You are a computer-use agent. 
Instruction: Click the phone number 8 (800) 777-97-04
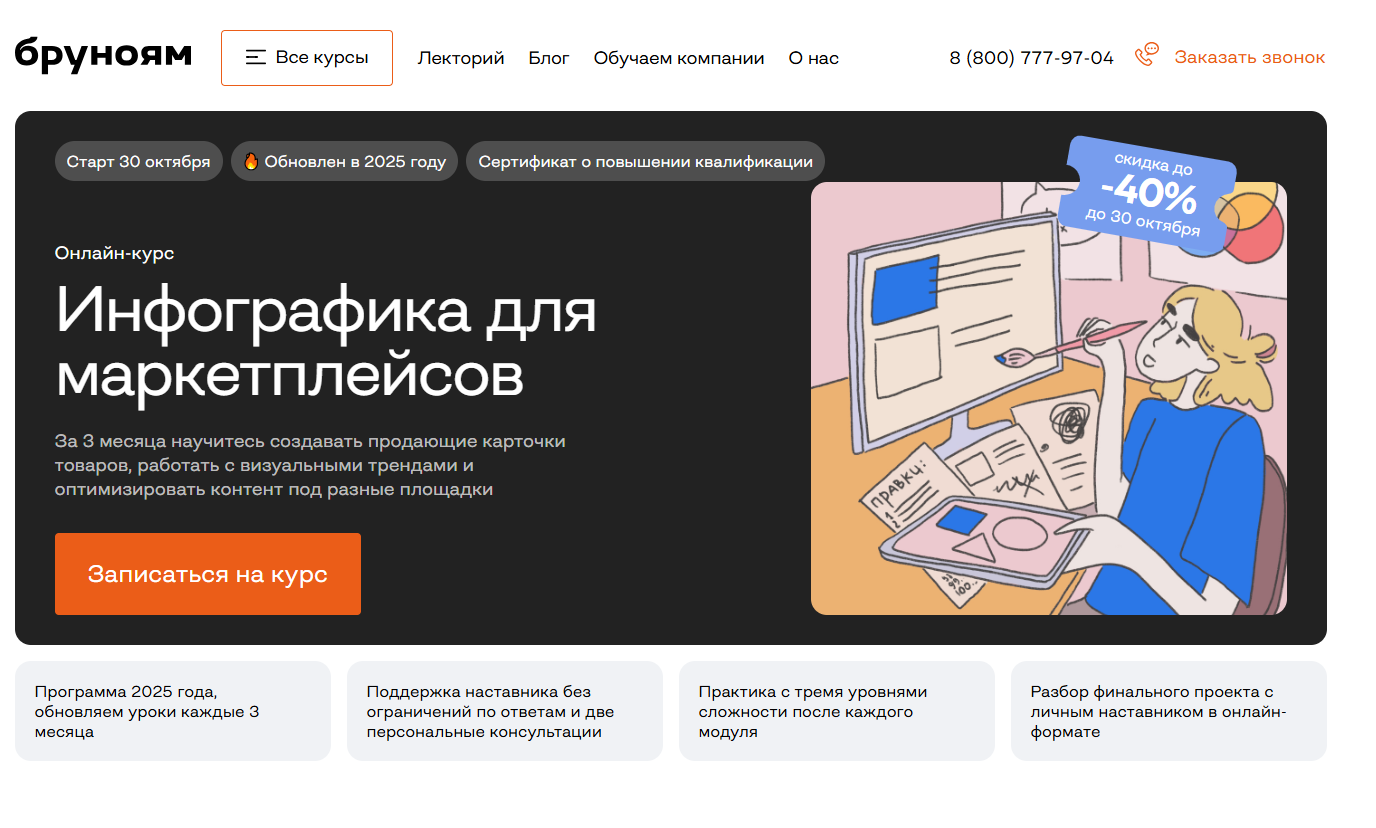click(x=1031, y=58)
